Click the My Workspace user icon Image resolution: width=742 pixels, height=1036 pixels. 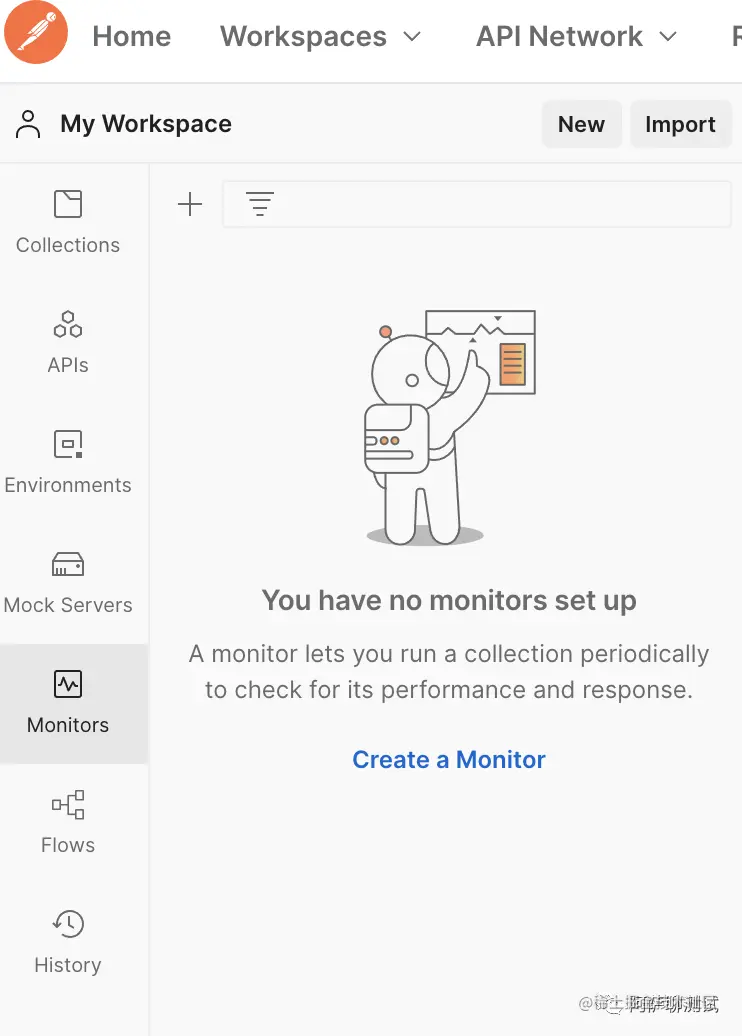28,124
